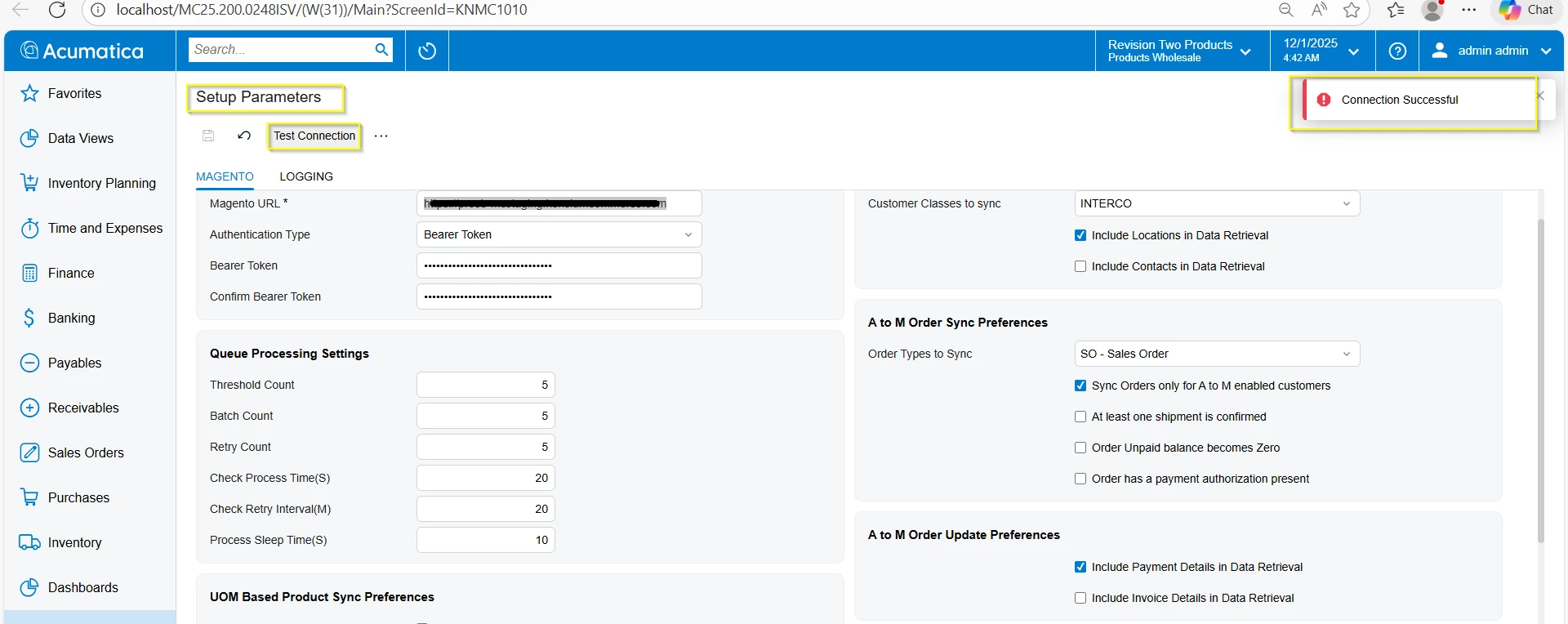
Task: Toggle Include Contacts in Data Retrieval
Action: coord(1080,266)
